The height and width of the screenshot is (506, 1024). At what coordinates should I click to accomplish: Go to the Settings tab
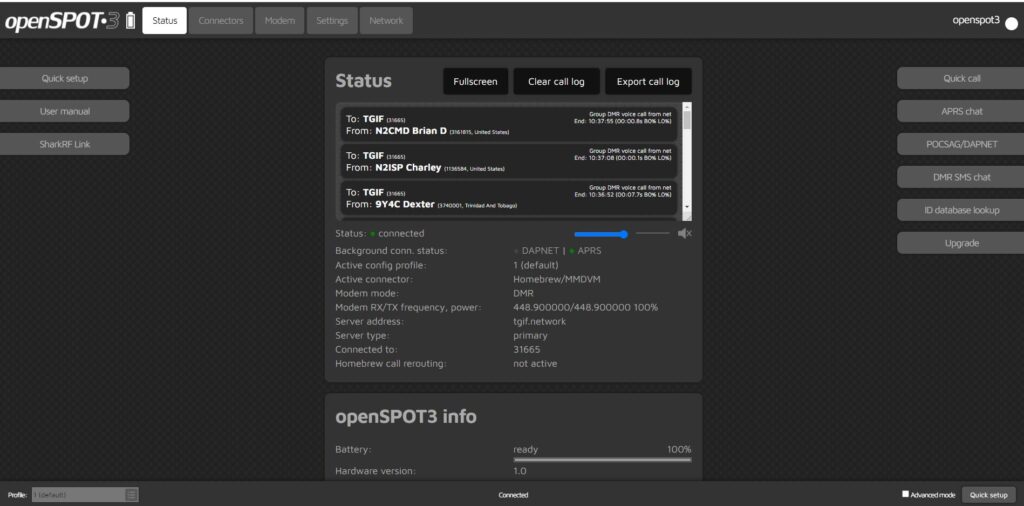point(333,21)
